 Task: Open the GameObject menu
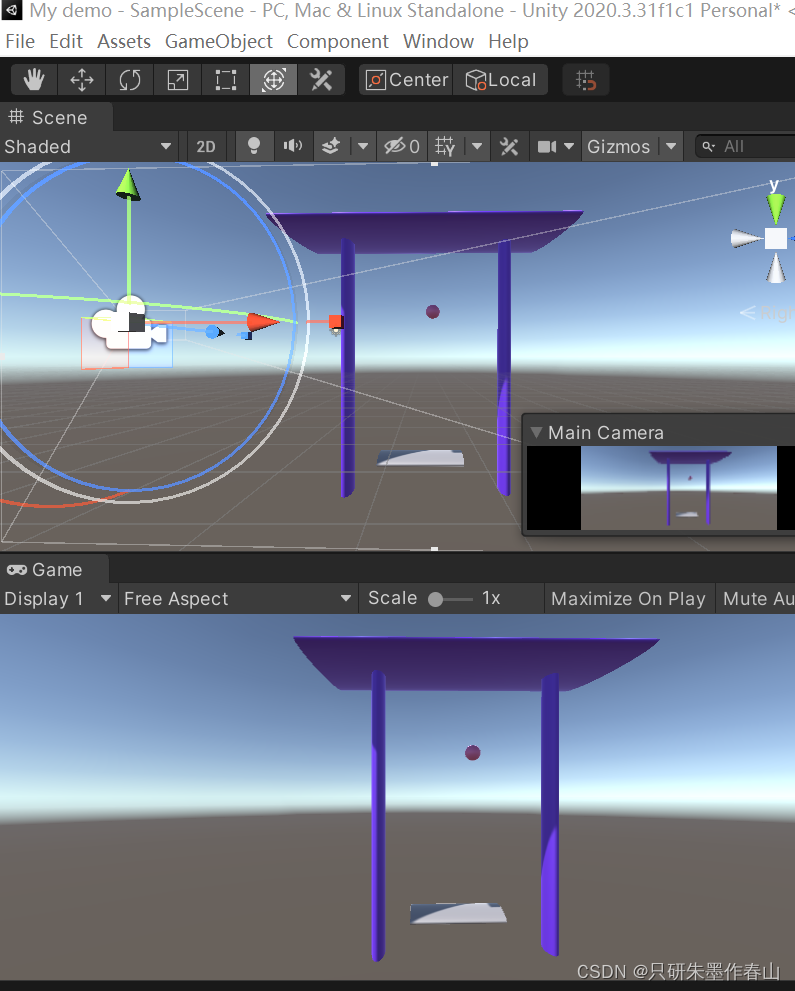click(219, 42)
